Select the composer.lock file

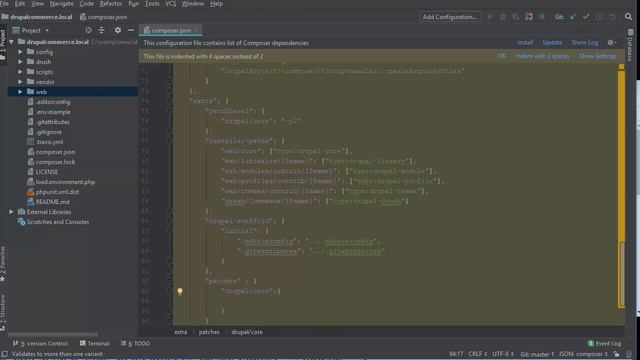[x=55, y=162]
